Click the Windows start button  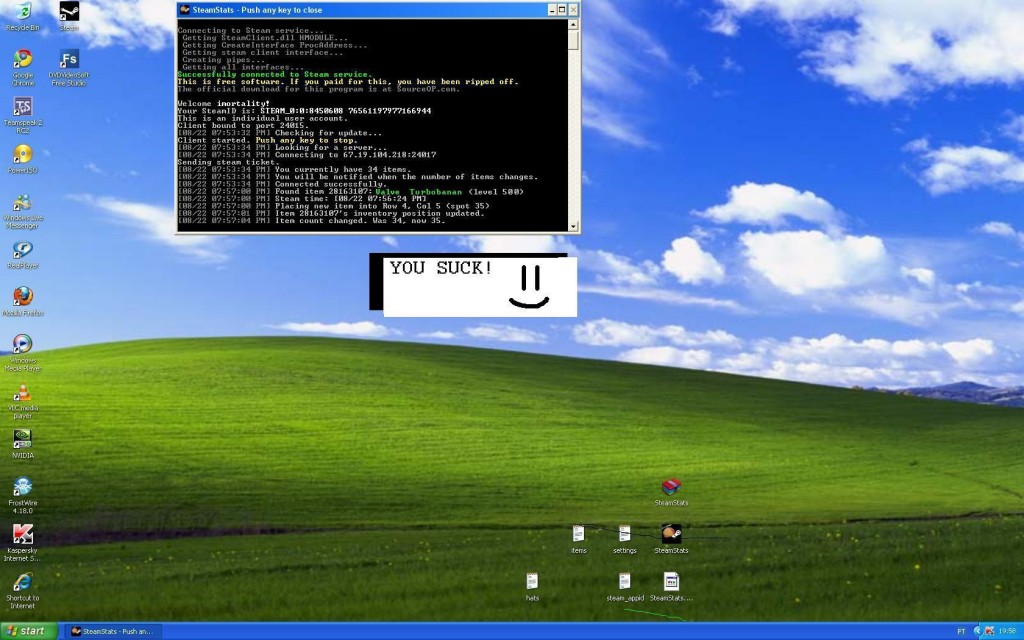coord(29,631)
